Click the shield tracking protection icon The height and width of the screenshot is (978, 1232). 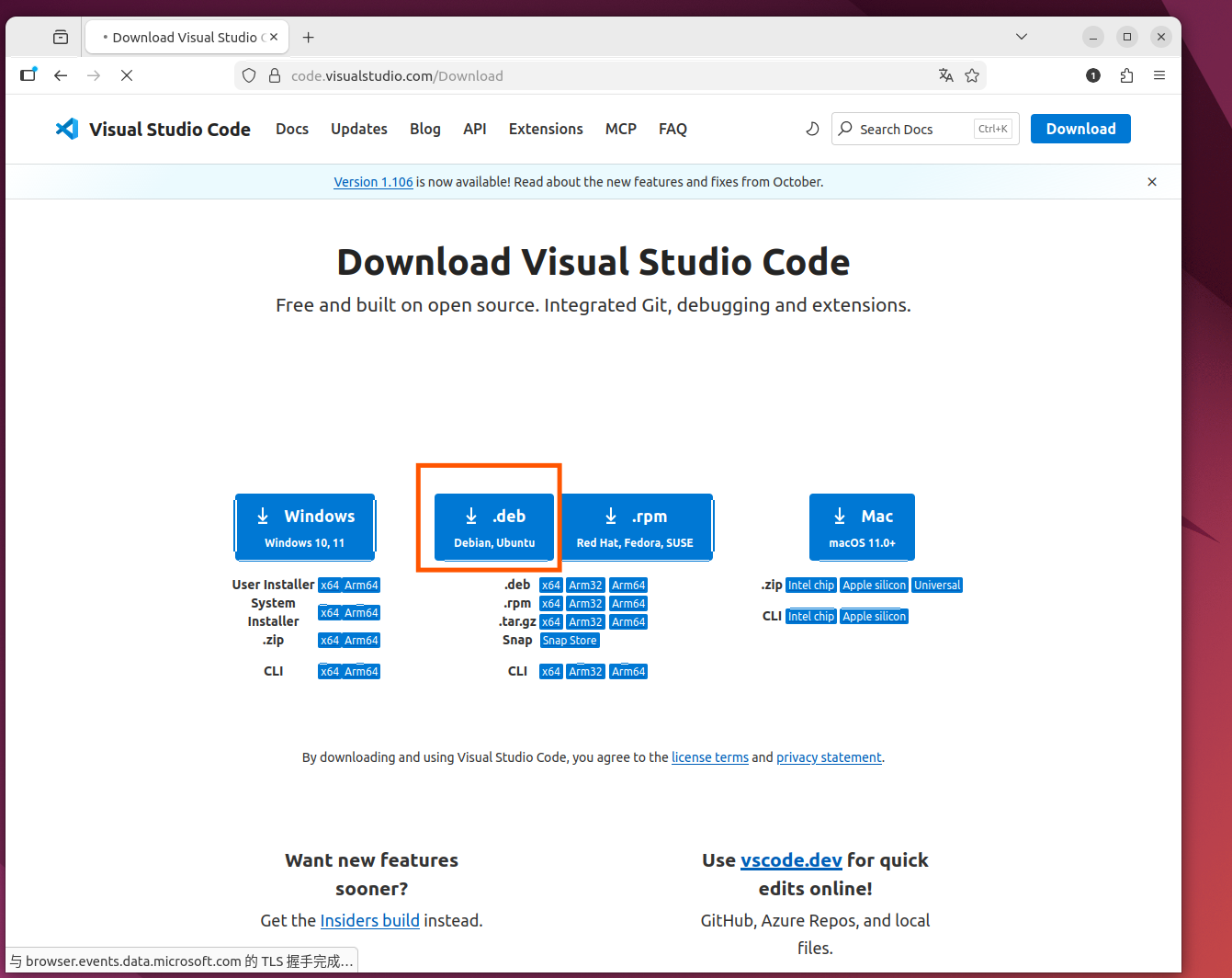coord(249,75)
